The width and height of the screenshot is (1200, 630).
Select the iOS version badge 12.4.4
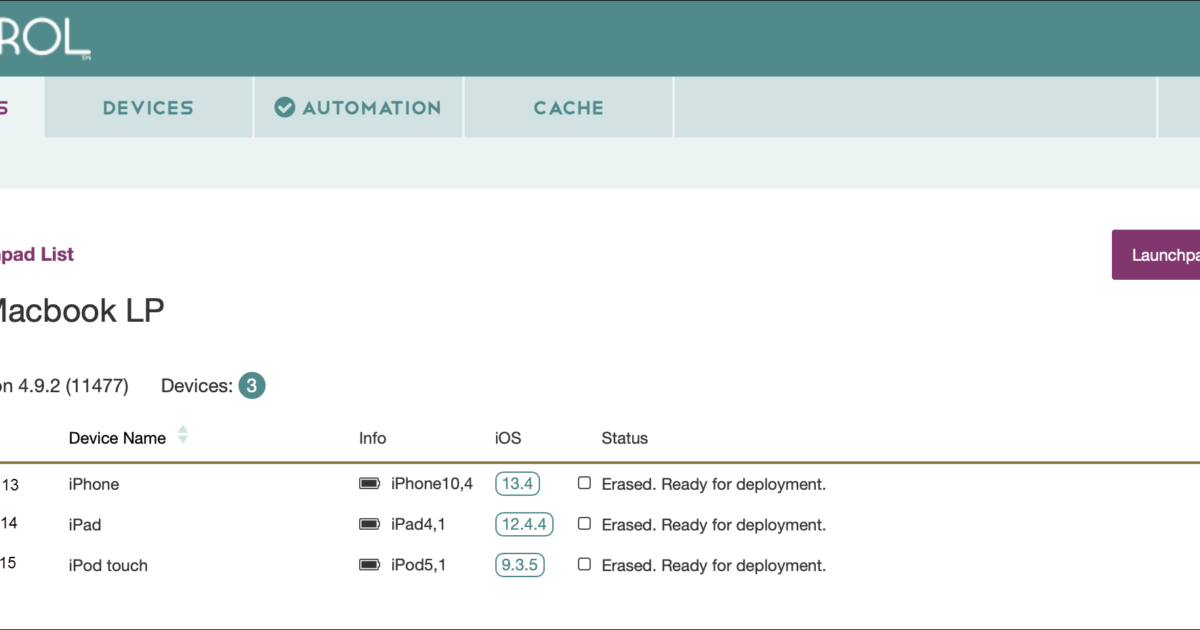[x=524, y=523]
